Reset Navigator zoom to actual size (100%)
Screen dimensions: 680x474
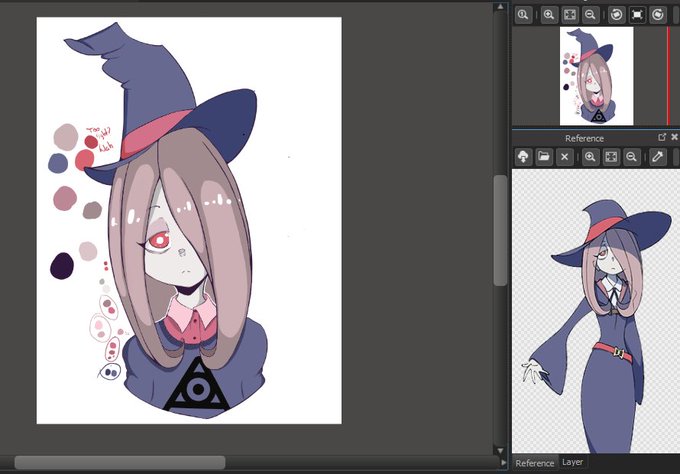(523, 15)
